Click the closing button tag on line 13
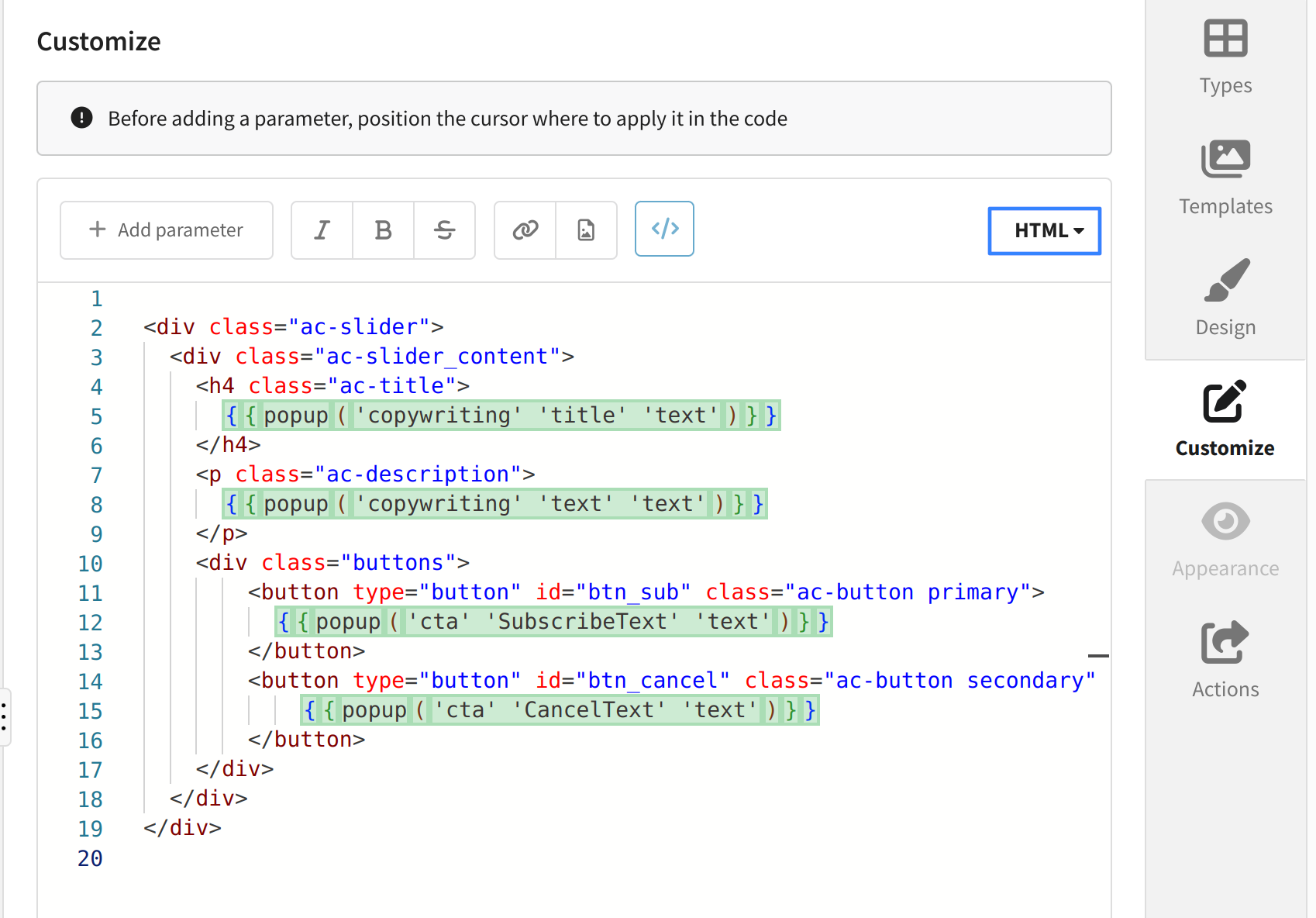This screenshot has width=1316, height=918. (x=307, y=651)
